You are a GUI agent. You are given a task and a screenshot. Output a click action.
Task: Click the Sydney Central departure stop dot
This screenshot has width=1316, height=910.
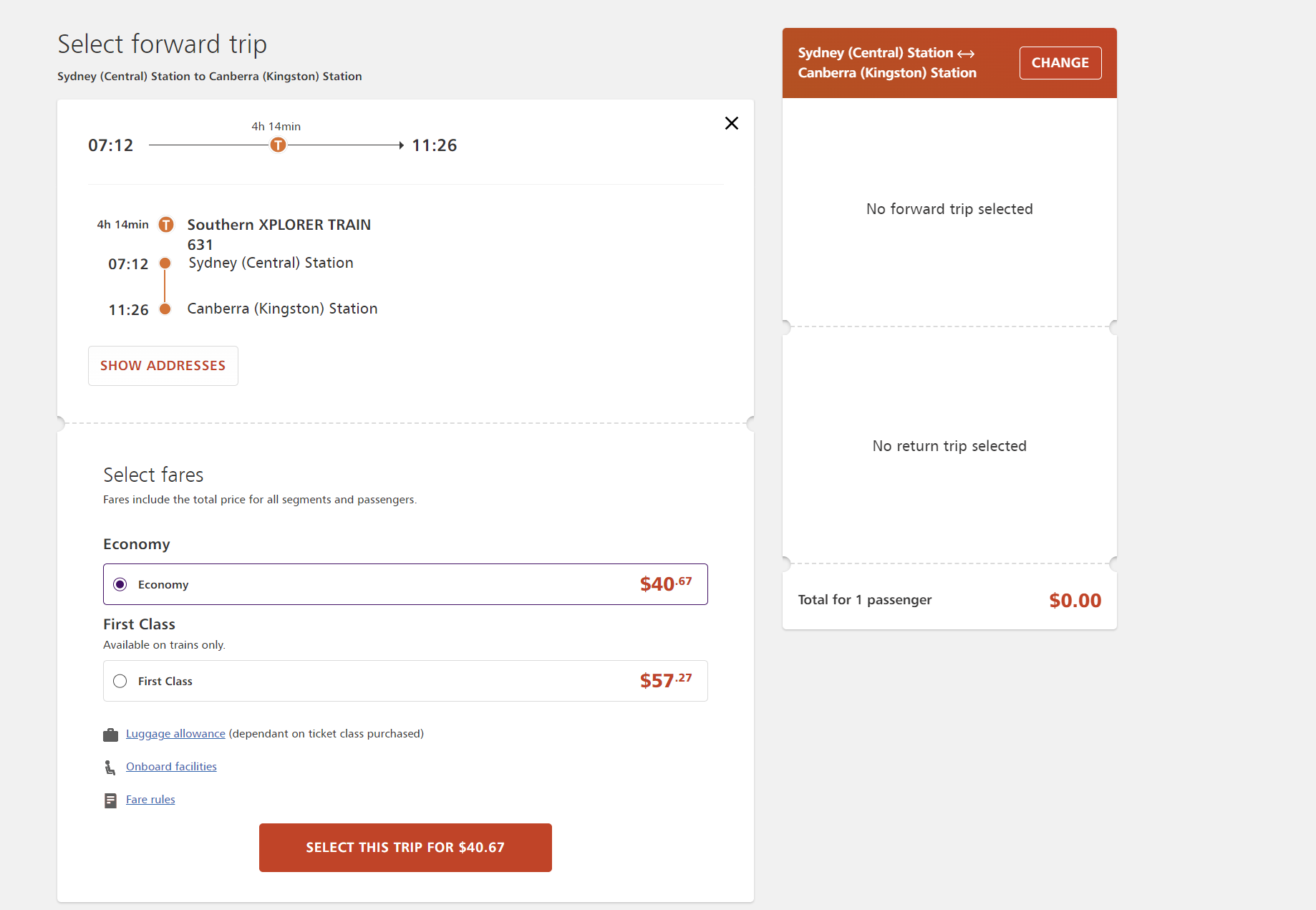(165, 263)
